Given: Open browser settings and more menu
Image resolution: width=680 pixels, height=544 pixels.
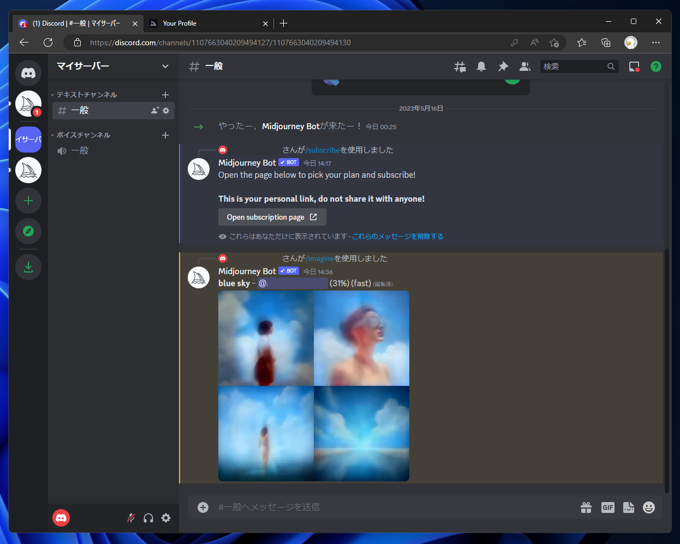Looking at the screenshot, I should click(656, 43).
